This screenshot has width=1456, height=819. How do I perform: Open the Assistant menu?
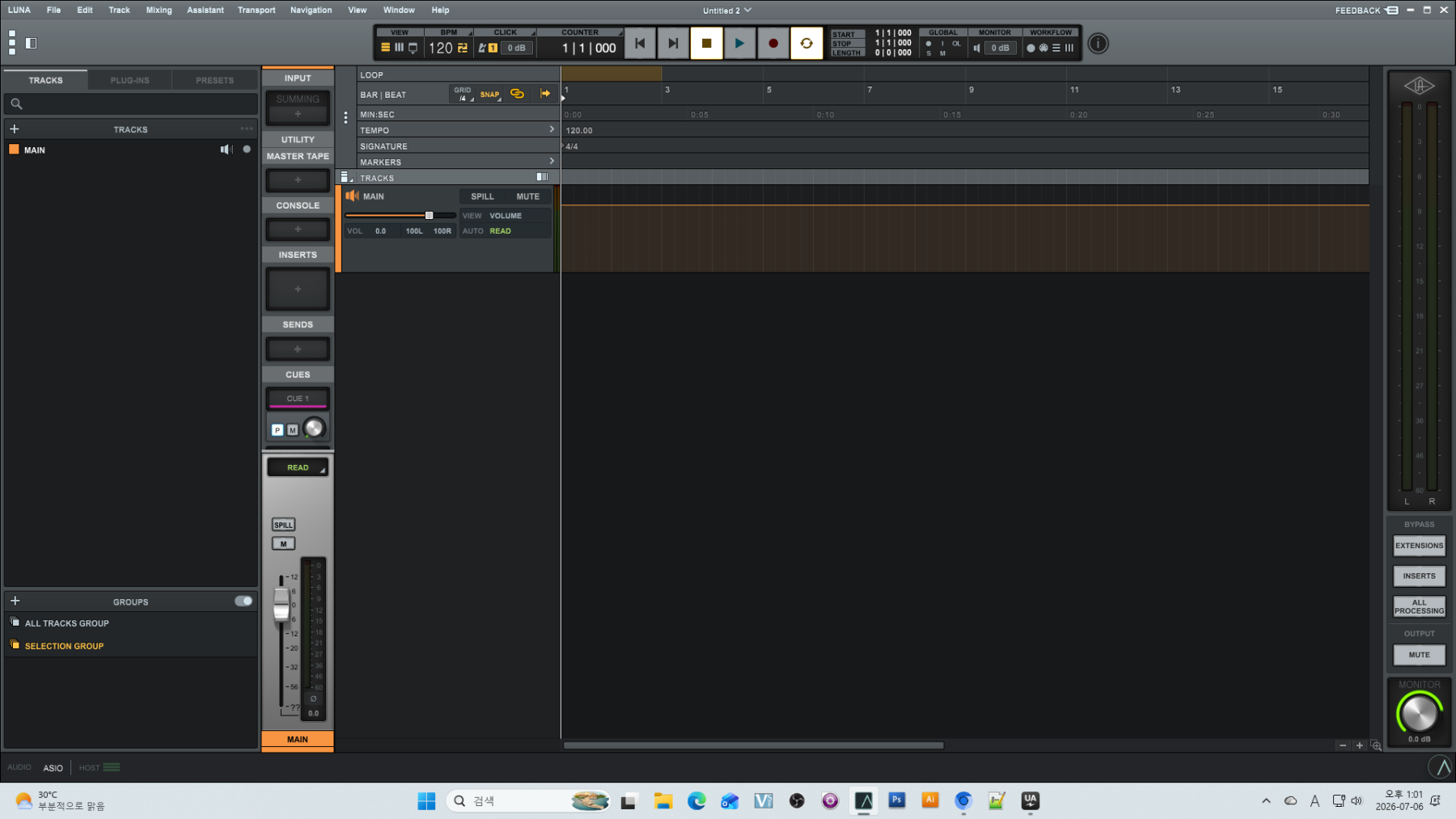(x=205, y=11)
